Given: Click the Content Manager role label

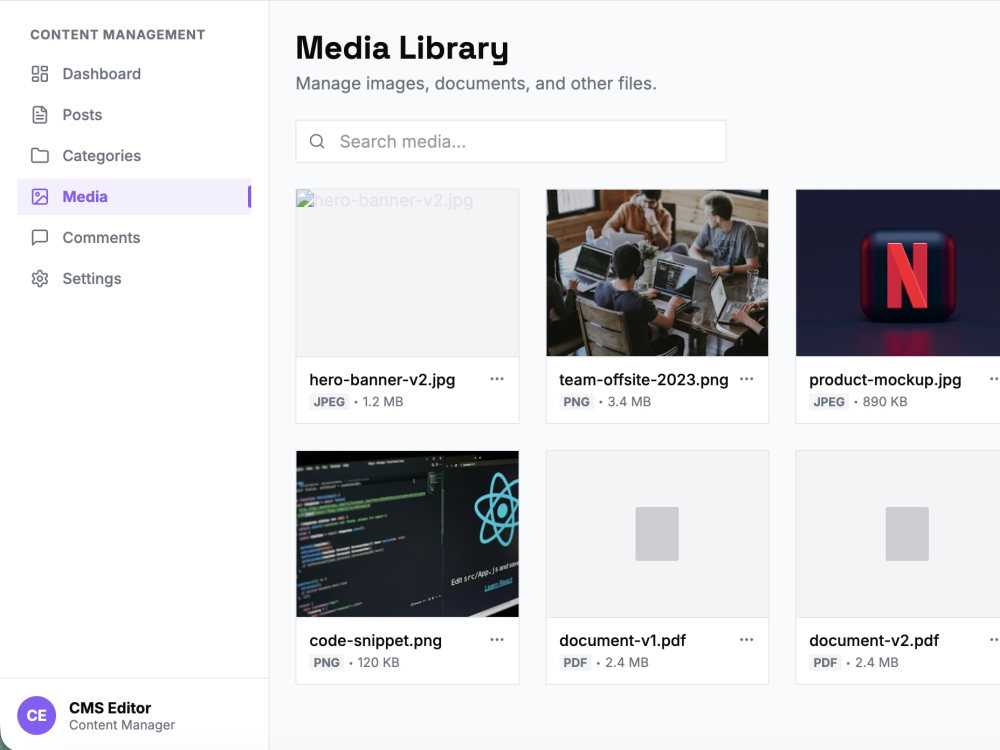Looking at the screenshot, I should coord(122,725).
